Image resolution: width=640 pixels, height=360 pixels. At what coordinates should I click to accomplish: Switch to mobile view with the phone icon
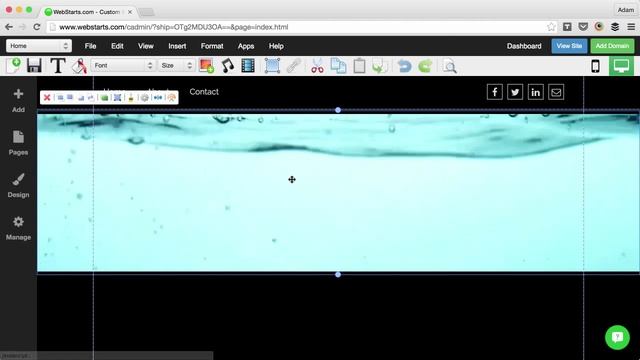coord(596,66)
